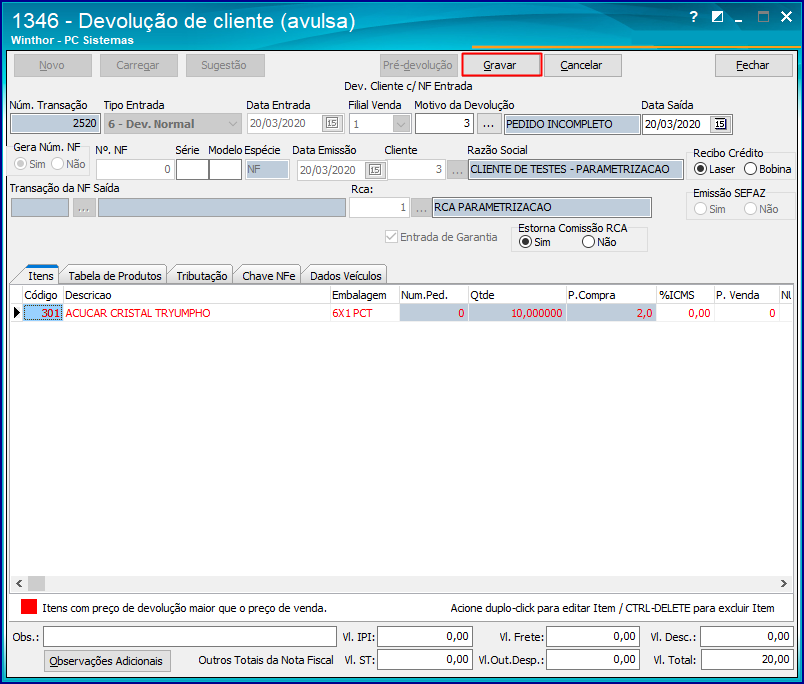Open the Rca lookup ellipsis button
804x684 pixels.
[x=421, y=208]
